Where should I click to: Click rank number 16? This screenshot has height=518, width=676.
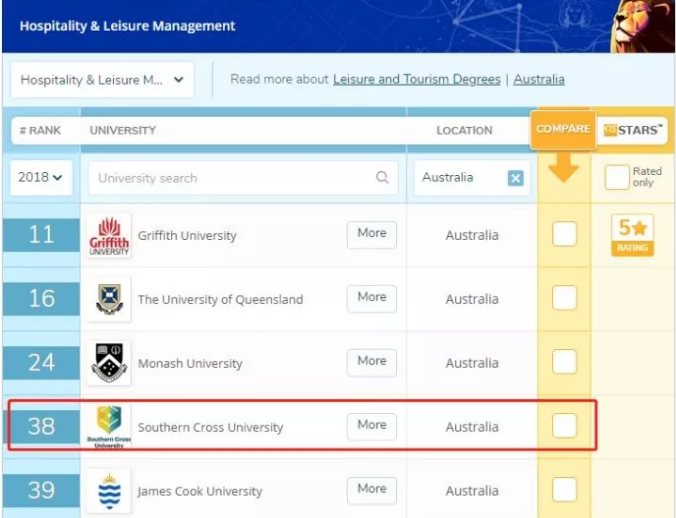pos(41,299)
